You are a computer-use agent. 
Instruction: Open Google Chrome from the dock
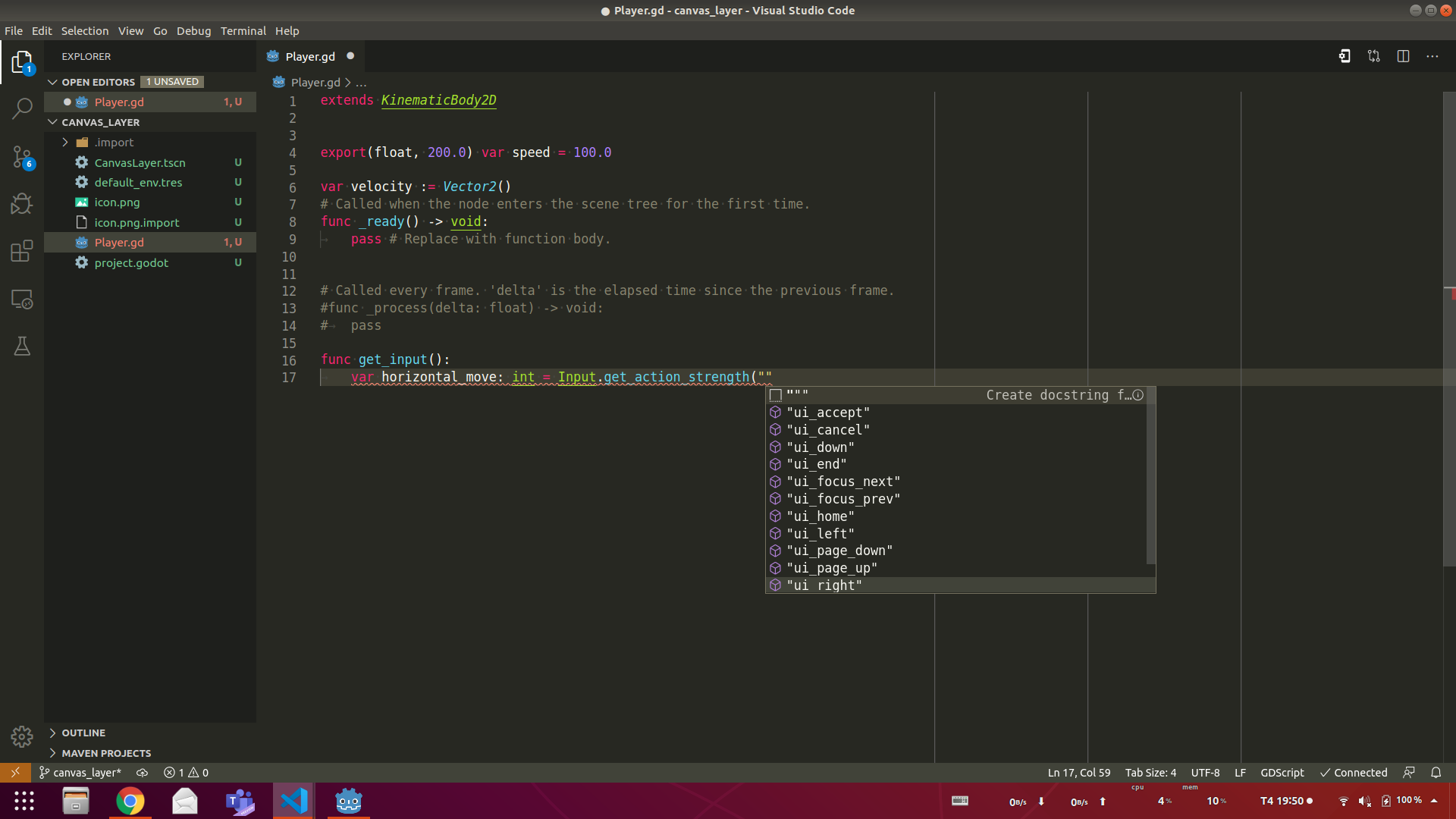(130, 801)
